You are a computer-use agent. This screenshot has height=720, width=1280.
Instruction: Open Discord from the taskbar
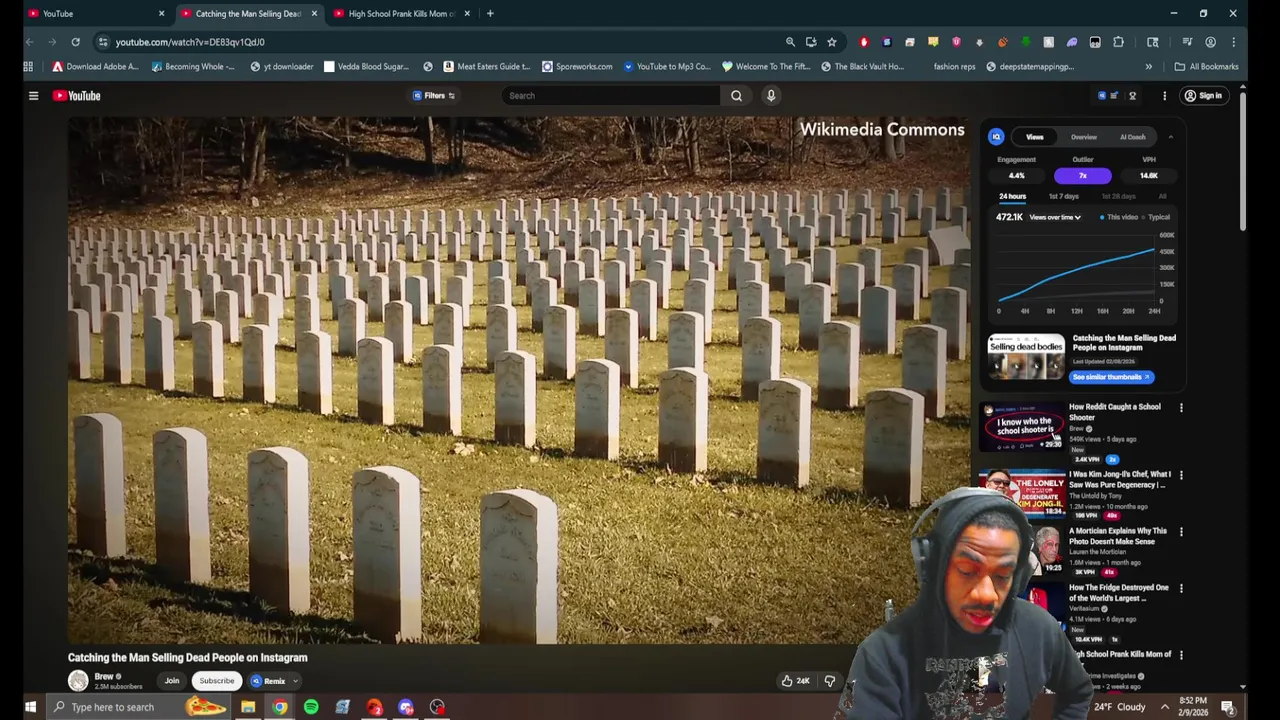(406, 707)
